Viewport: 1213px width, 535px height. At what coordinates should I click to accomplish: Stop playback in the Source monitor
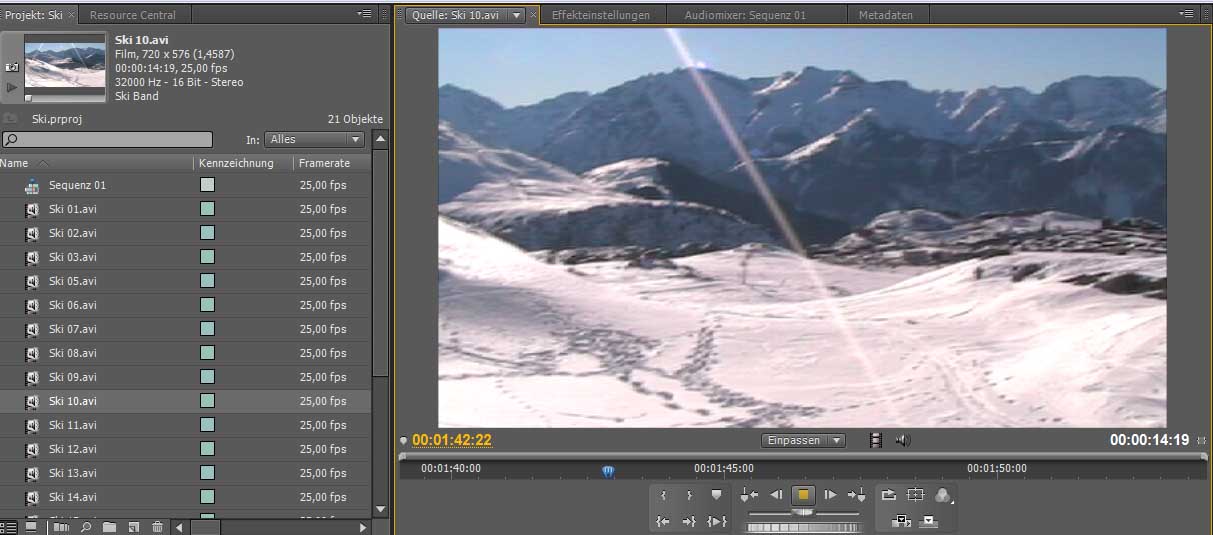(x=802, y=495)
